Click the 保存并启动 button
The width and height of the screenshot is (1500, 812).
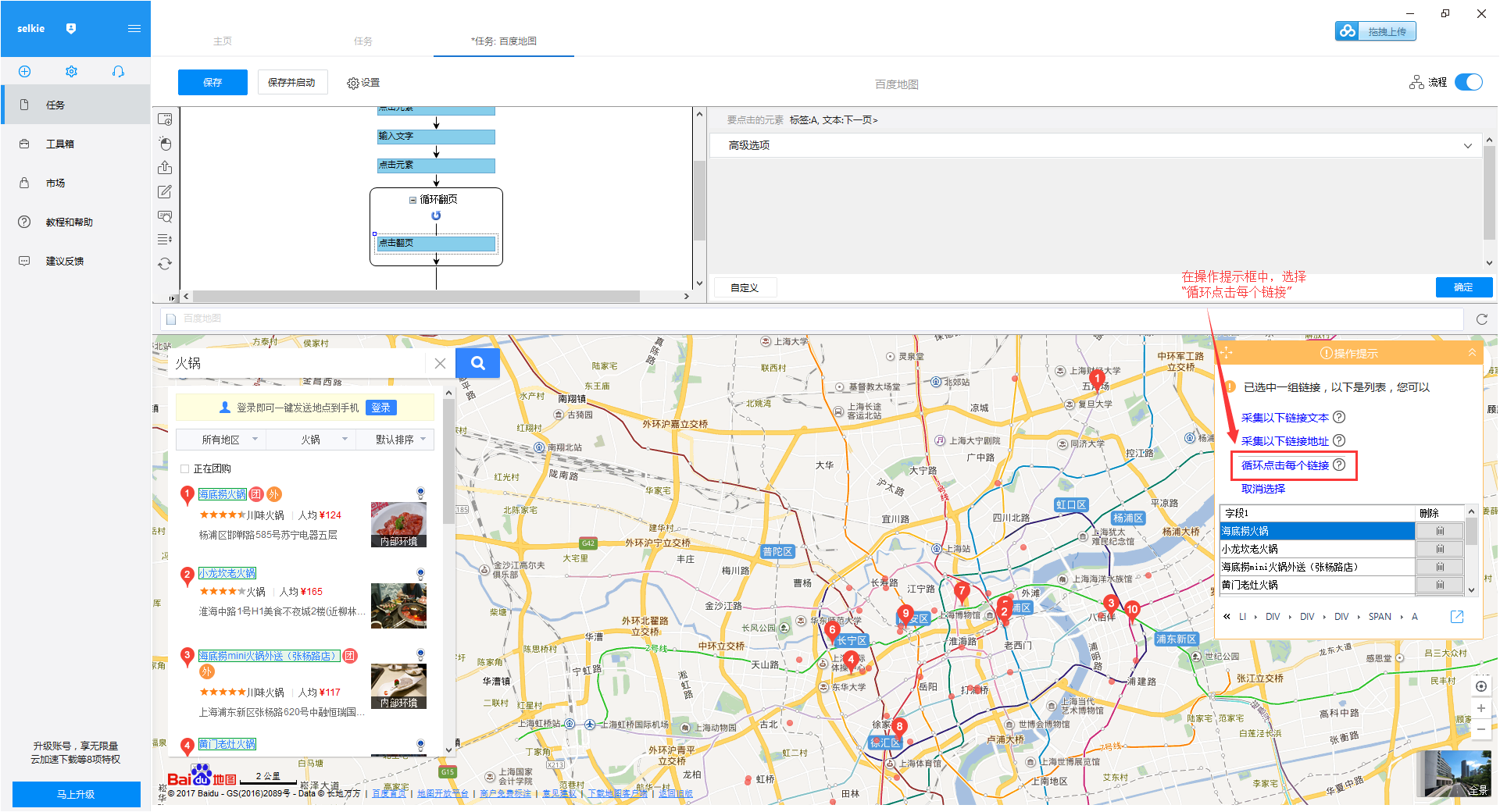pyautogui.click(x=292, y=82)
